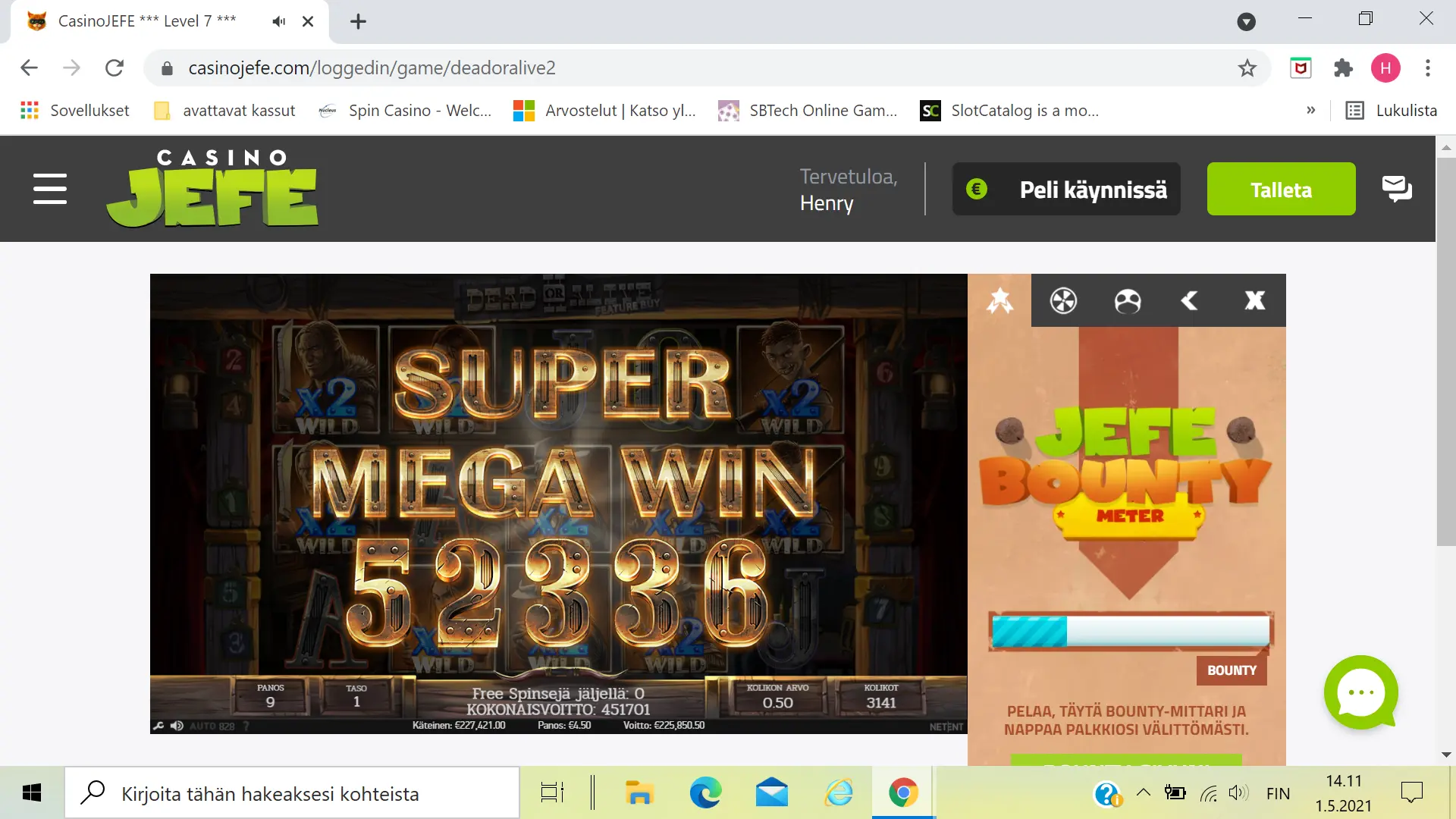Click scrollbar down arrow
The image size is (1456, 819).
click(x=1445, y=755)
